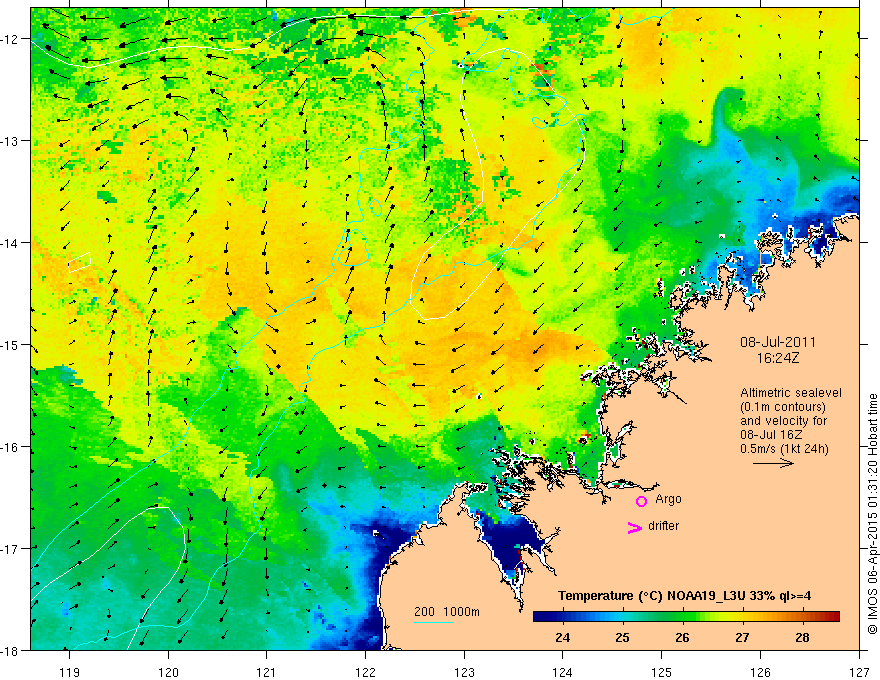Click the 'and velocity for' text line
This screenshot has width=880, height=680.
(x=783, y=420)
